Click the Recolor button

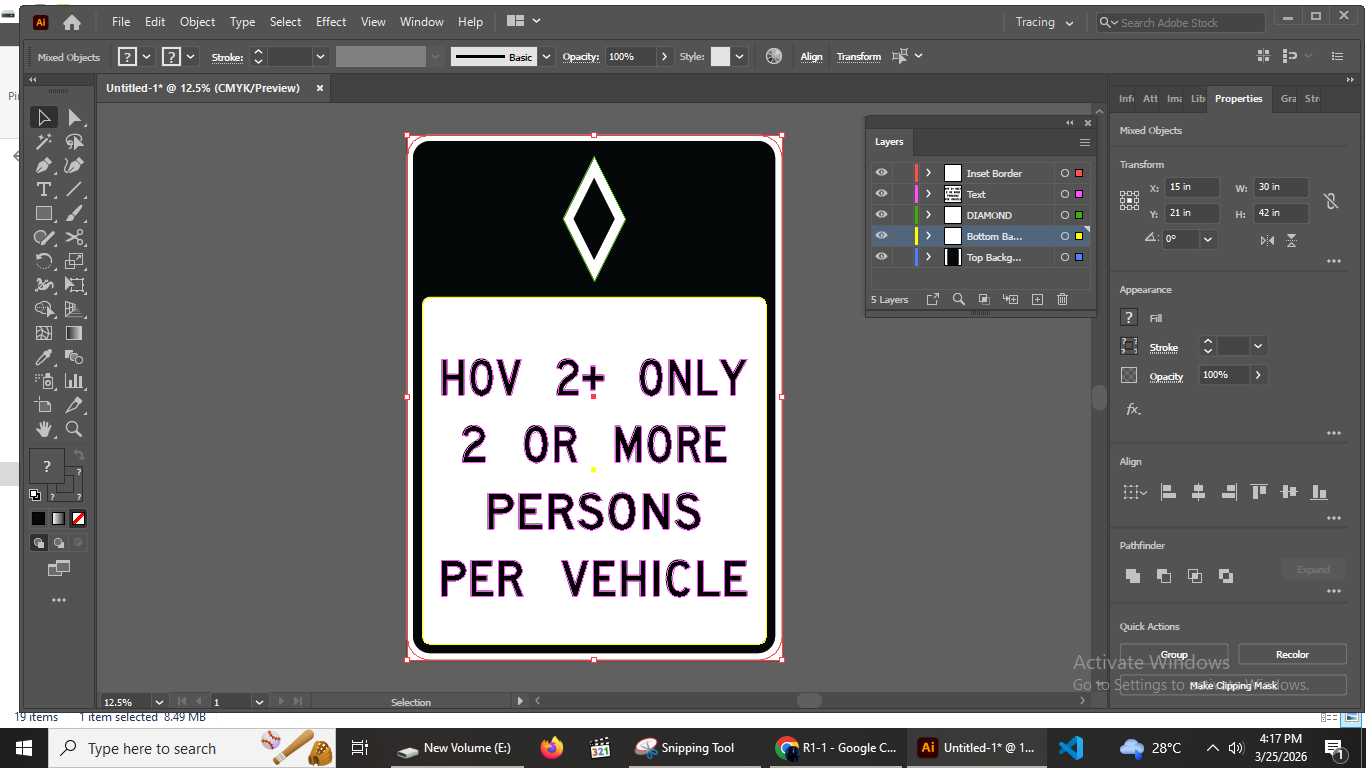[x=1292, y=655]
